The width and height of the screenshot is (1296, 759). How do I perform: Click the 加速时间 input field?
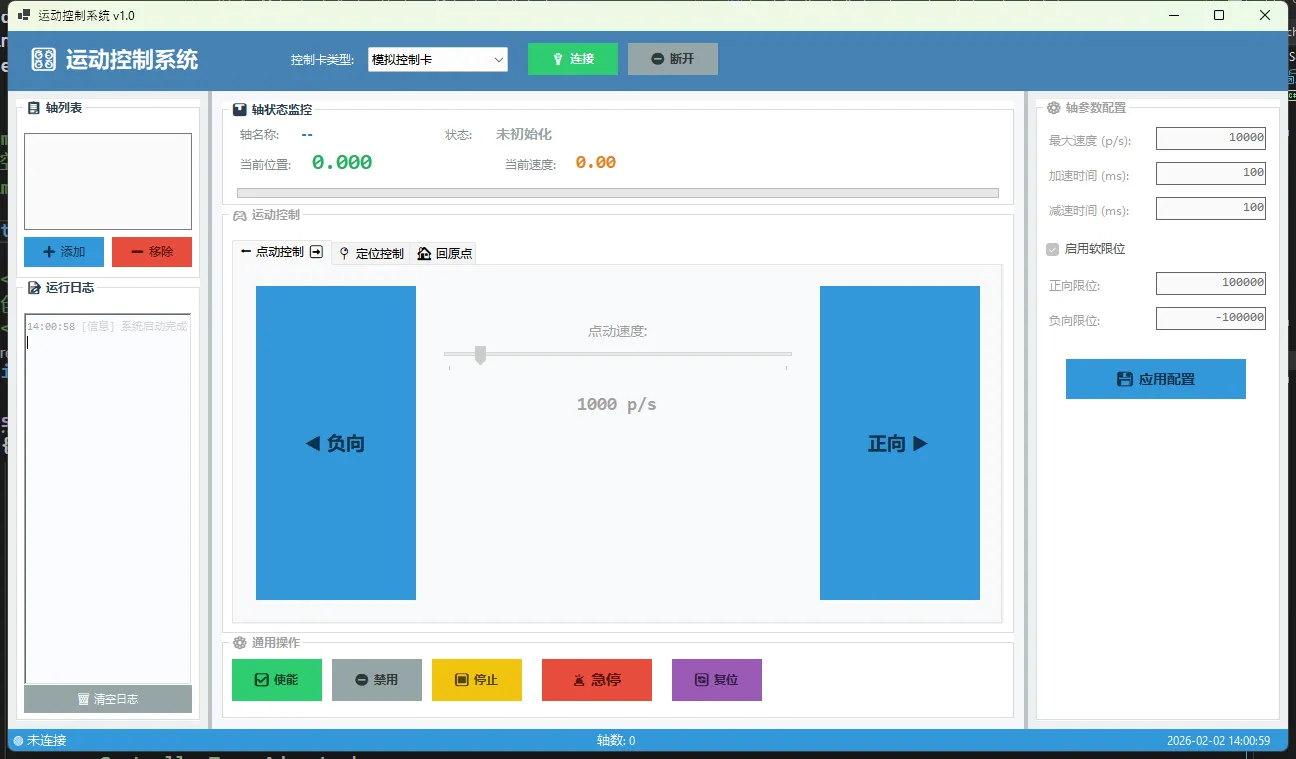[1211, 173]
